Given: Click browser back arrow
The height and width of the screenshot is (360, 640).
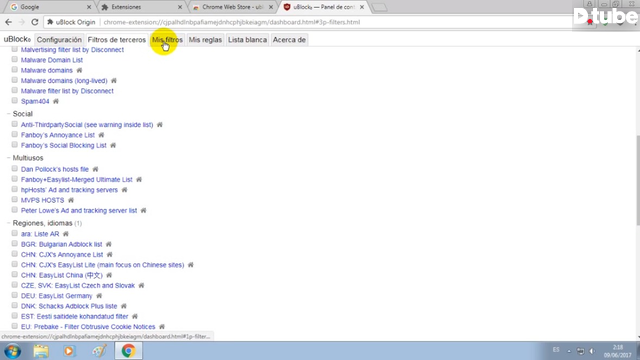Looking at the screenshot, I should 9,22.
